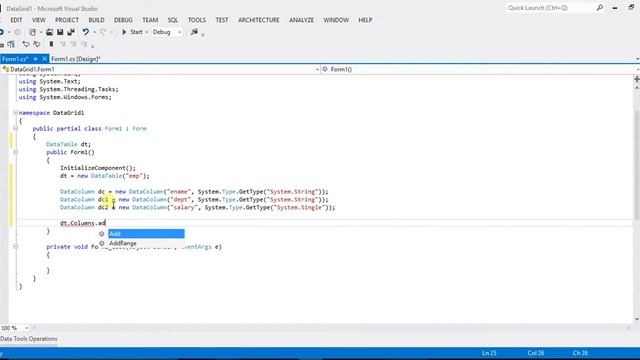Collapse the class Form1 outlining region
The image size is (640, 360).
click(15, 129)
